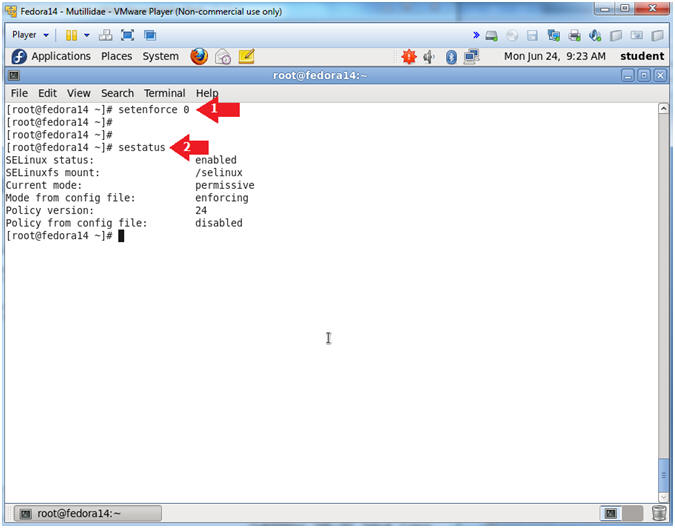Click the 'Policy version:' label
The width and height of the screenshot is (675, 528).
(x=50, y=210)
